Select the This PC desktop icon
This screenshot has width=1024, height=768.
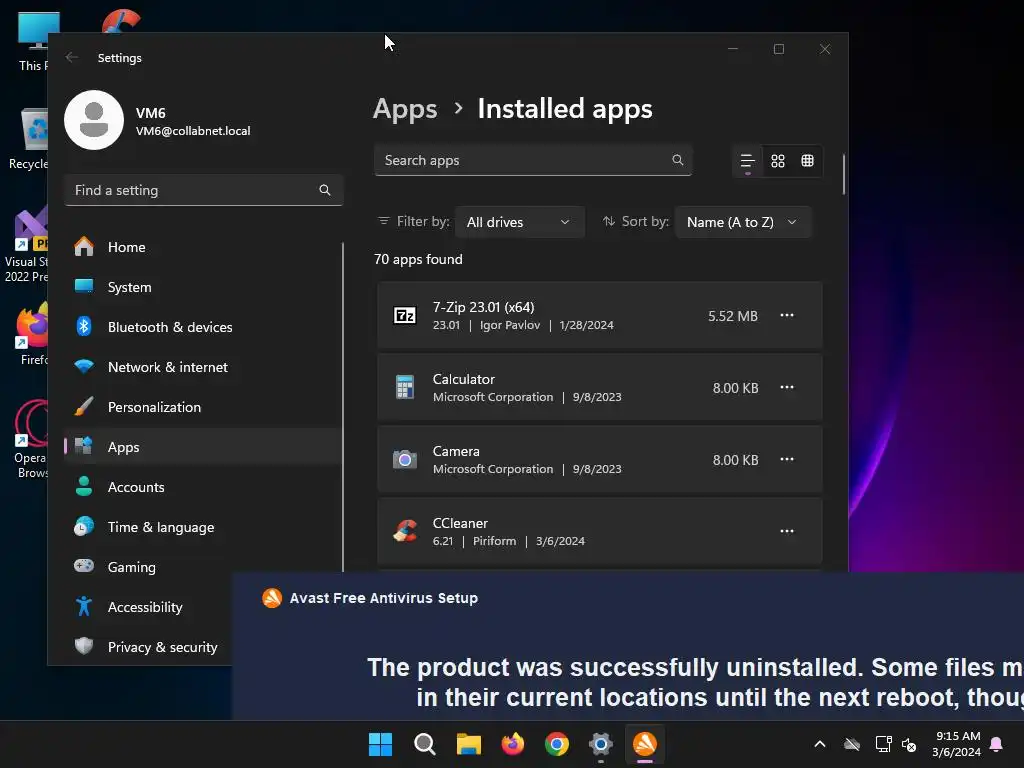tap(33, 41)
